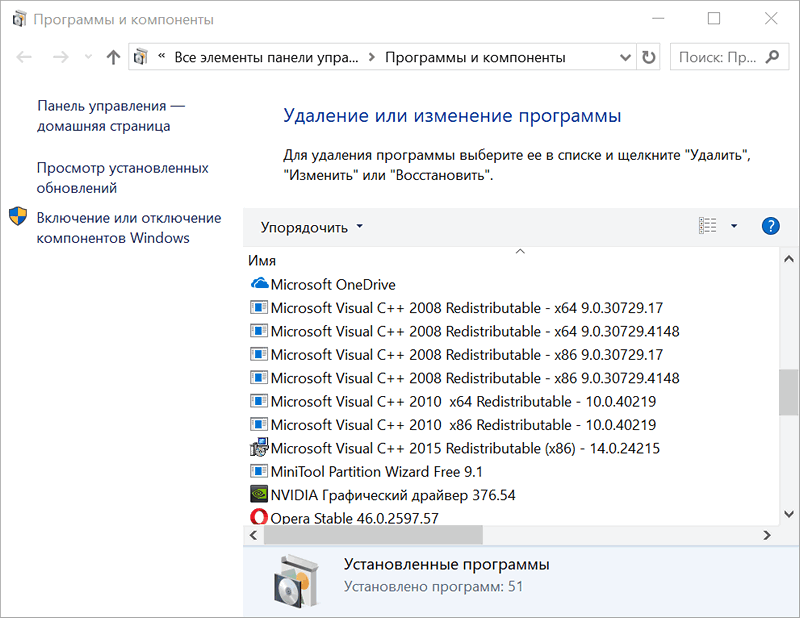
Task: Click the search magnifier icon
Action: [x=772, y=57]
